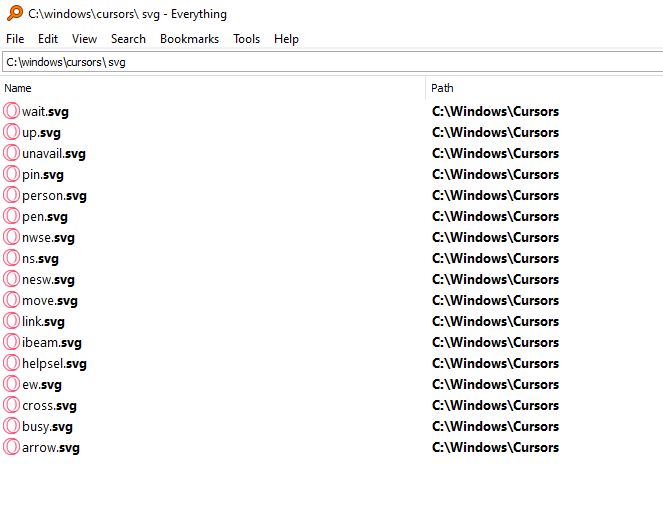663x520 pixels.
Task: Click the Opera icon next to pin.svg
Action: pyautogui.click(x=12, y=174)
